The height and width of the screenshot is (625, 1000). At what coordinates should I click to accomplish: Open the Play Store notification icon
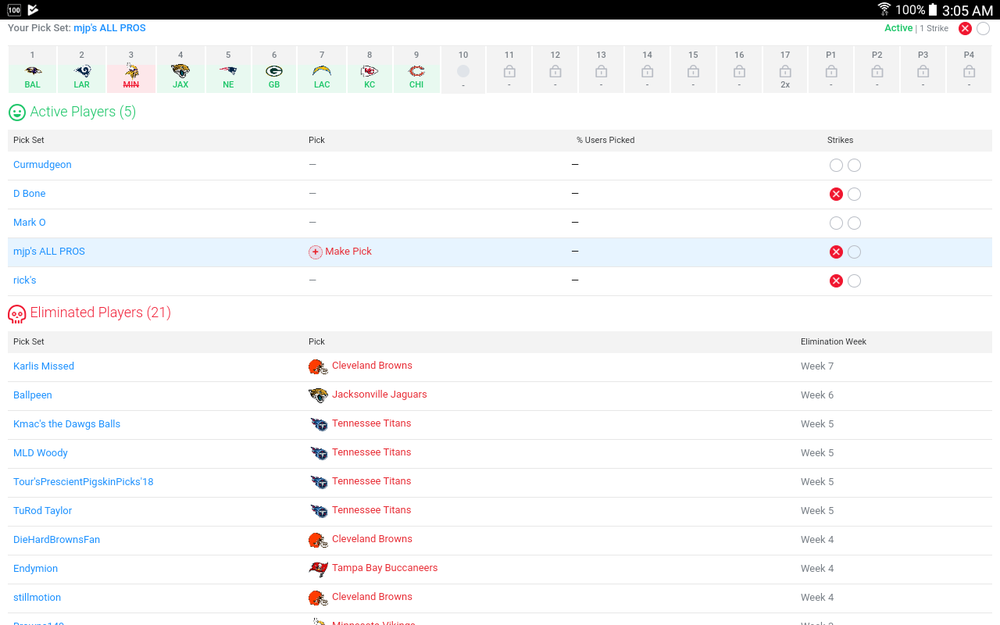[33, 10]
